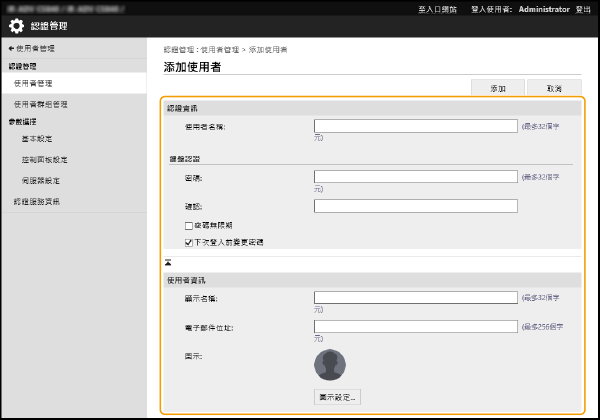Screen dimensions: 600x420
Task: Open 使用者管理 in the sidebar
Action: (34, 83)
